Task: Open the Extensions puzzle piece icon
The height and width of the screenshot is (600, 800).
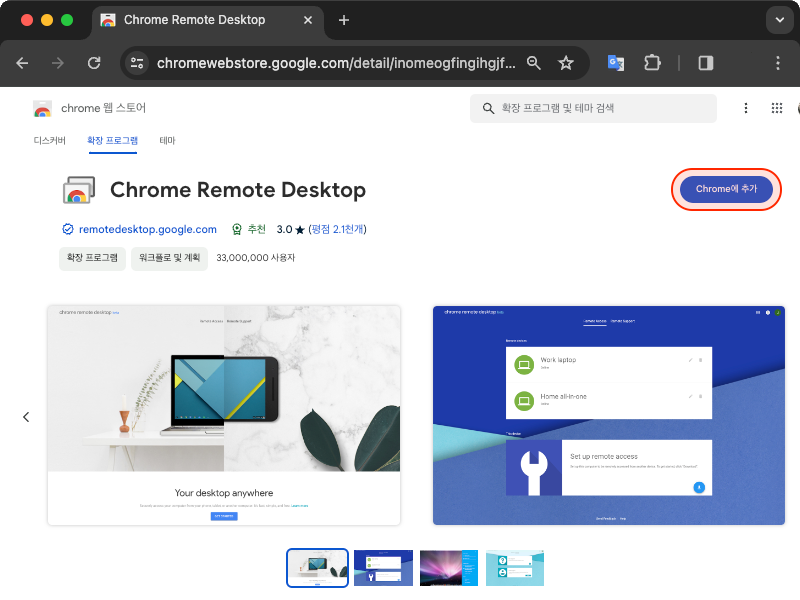Action: pos(652,62)
